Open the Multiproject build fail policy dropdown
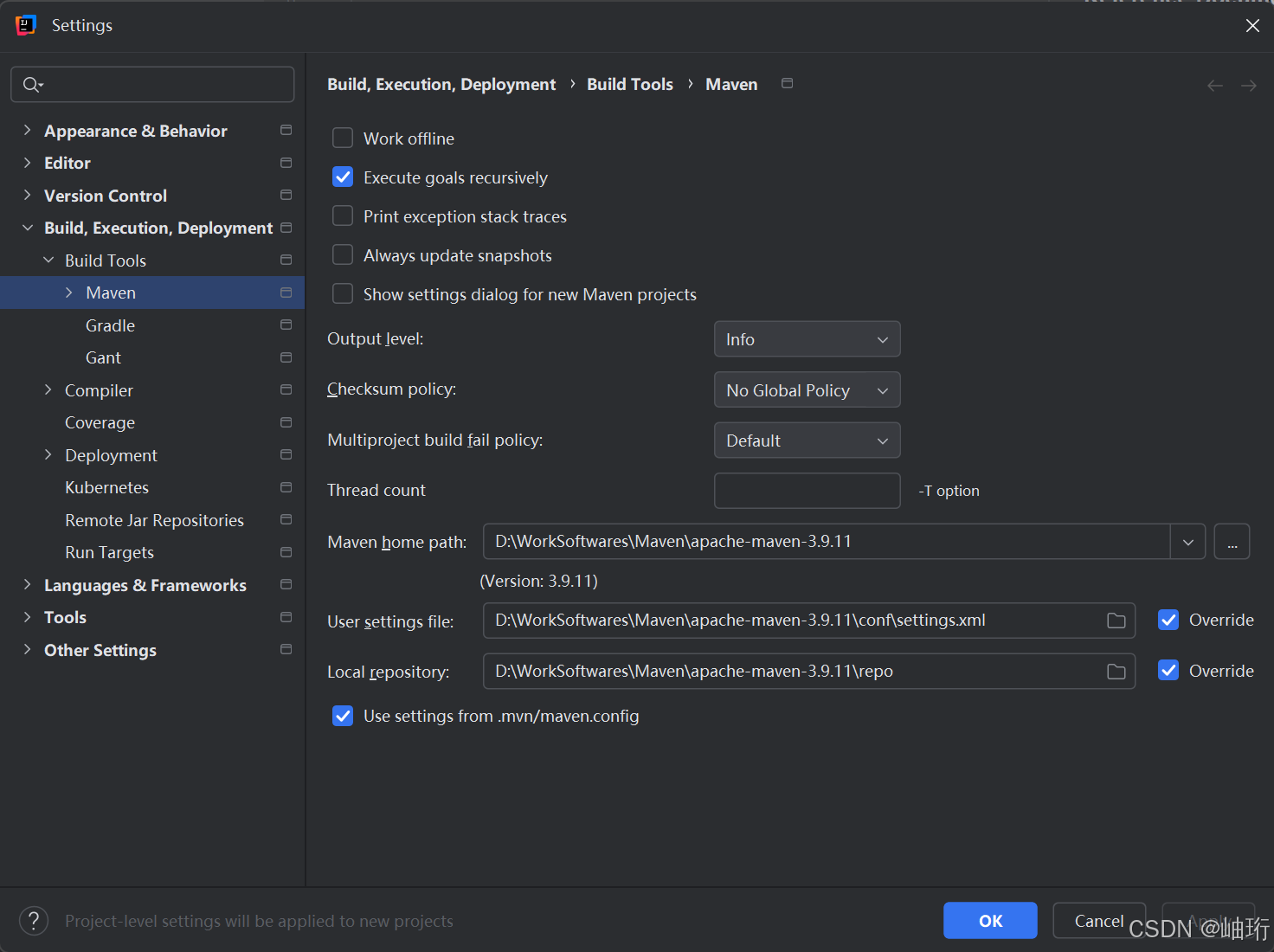 [x=807, y=441]
